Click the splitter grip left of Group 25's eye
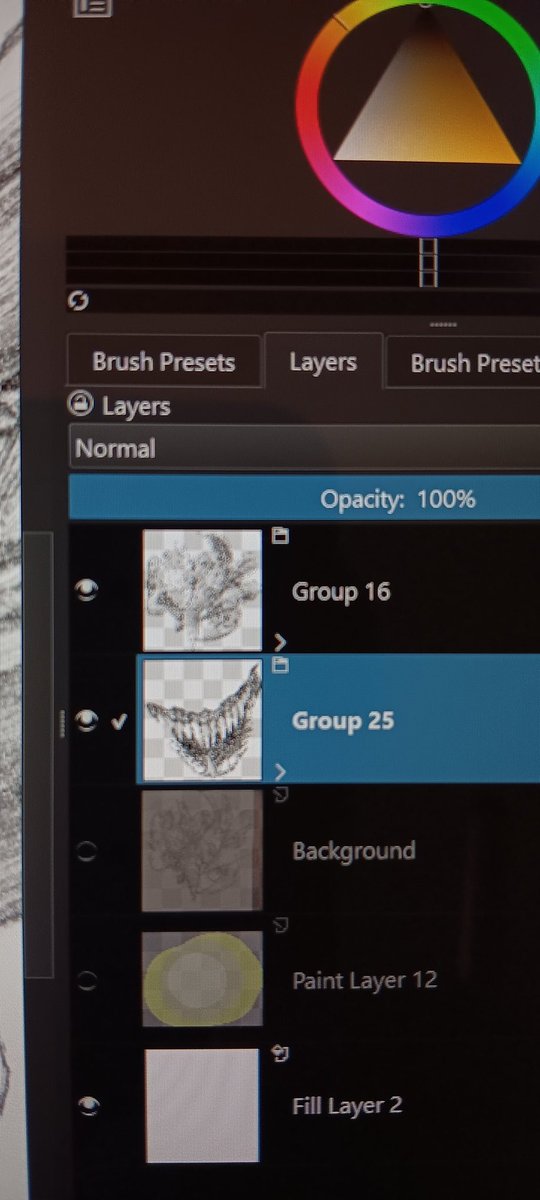 [x=62, y=722]
